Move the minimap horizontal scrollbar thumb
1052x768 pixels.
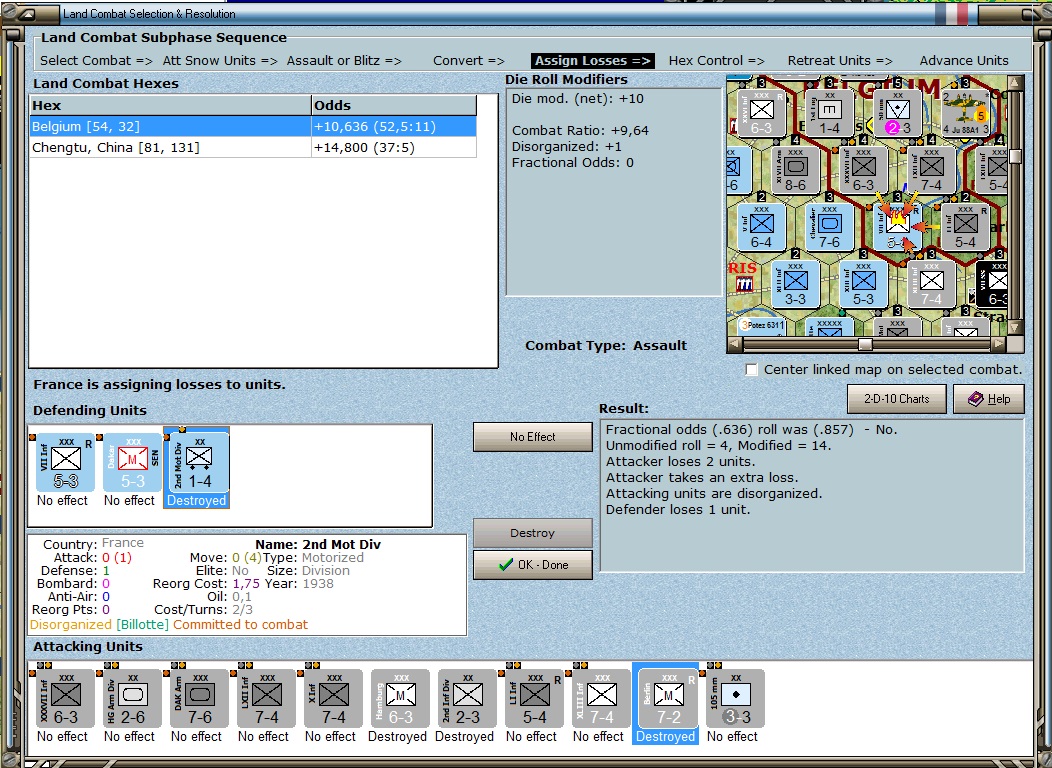[x=865, y=345]
